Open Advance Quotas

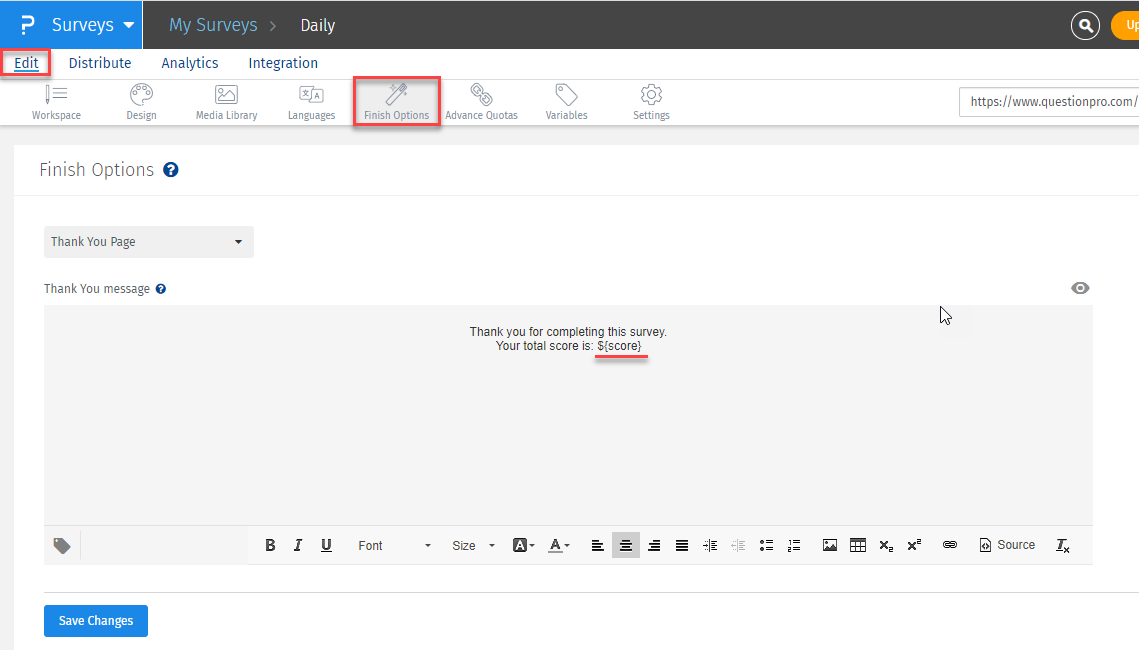[x=481, y=101]
